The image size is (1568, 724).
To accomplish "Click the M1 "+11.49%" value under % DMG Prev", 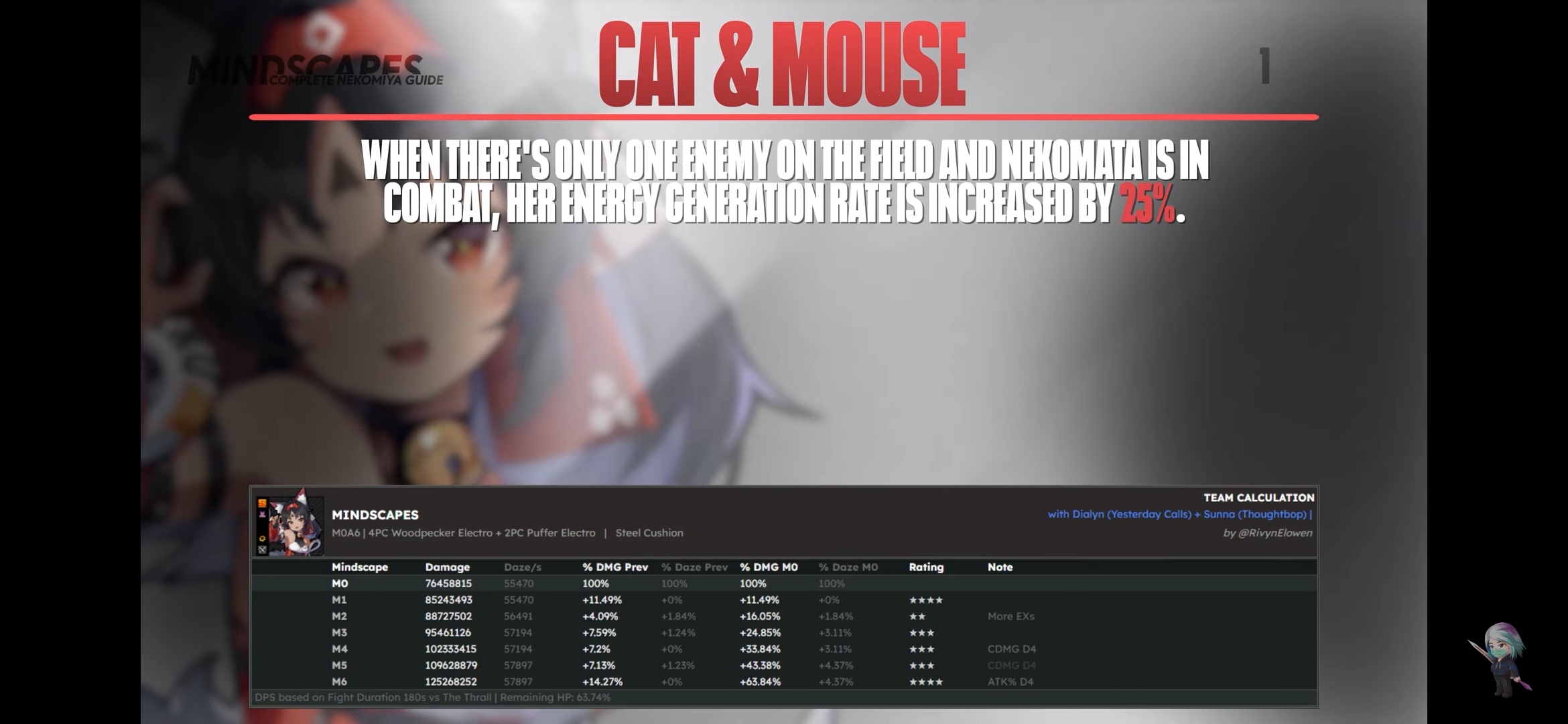I will tap(602, 600).
